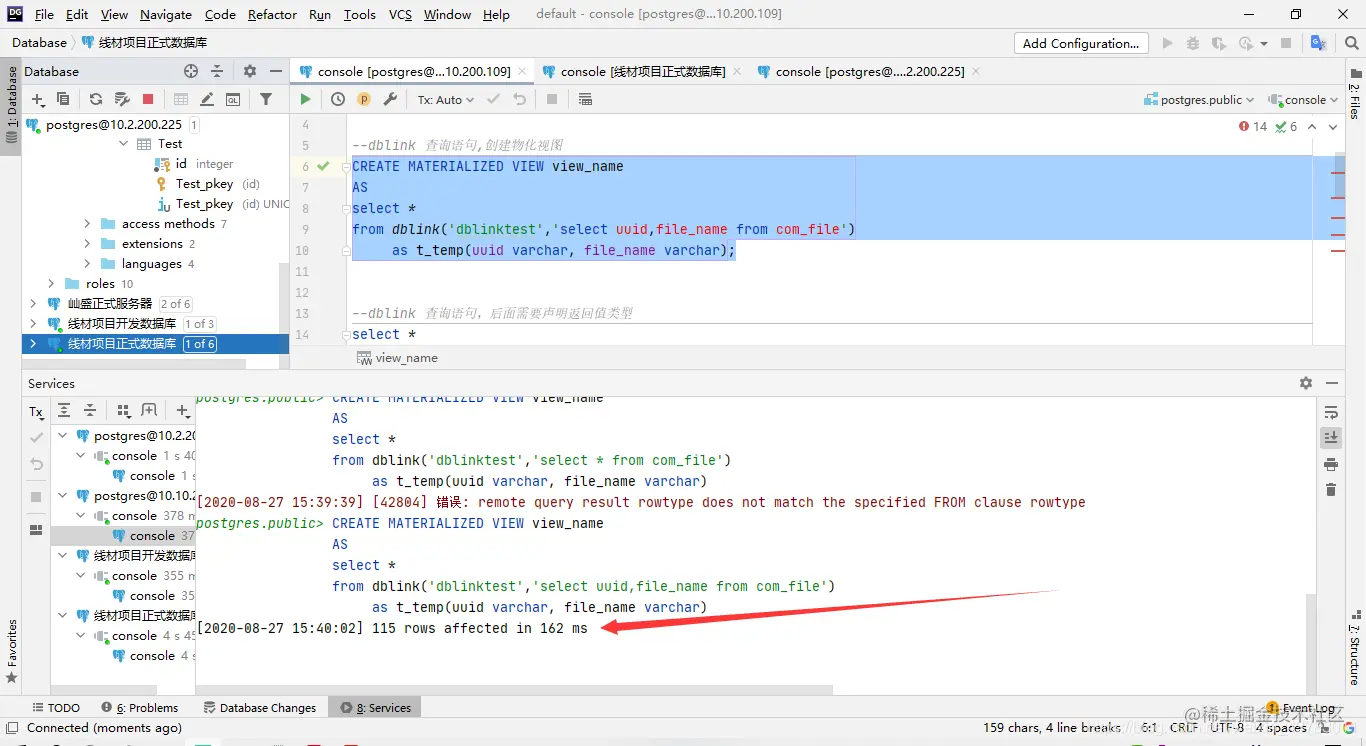Expand the languages folder
Screen dimensions: 1366x746
tap(87, 264)
